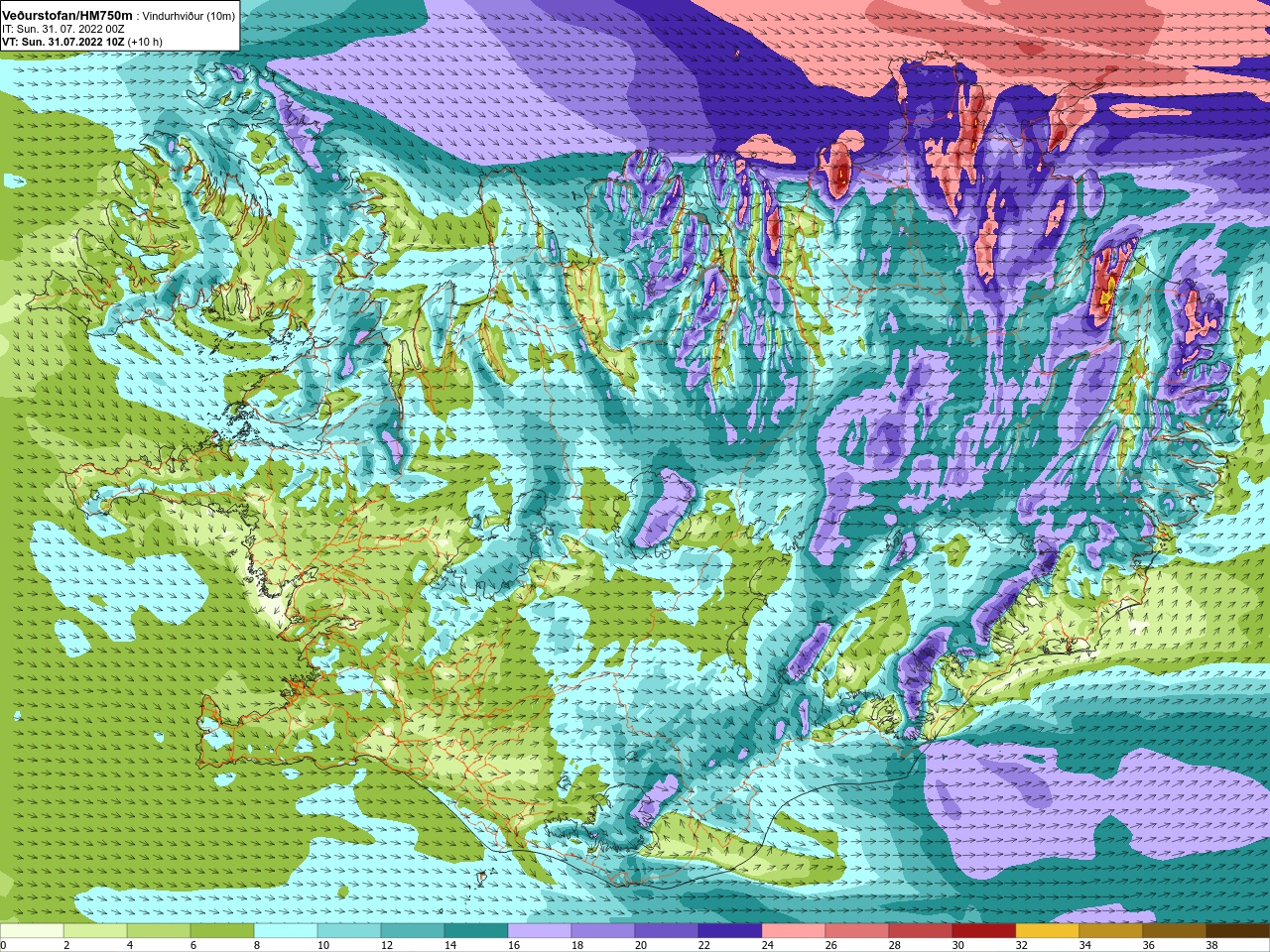Select the yellow-green 2–4 legend swatch
The width and height of the screenshot is (1270, 952).
tap(95, 931)
